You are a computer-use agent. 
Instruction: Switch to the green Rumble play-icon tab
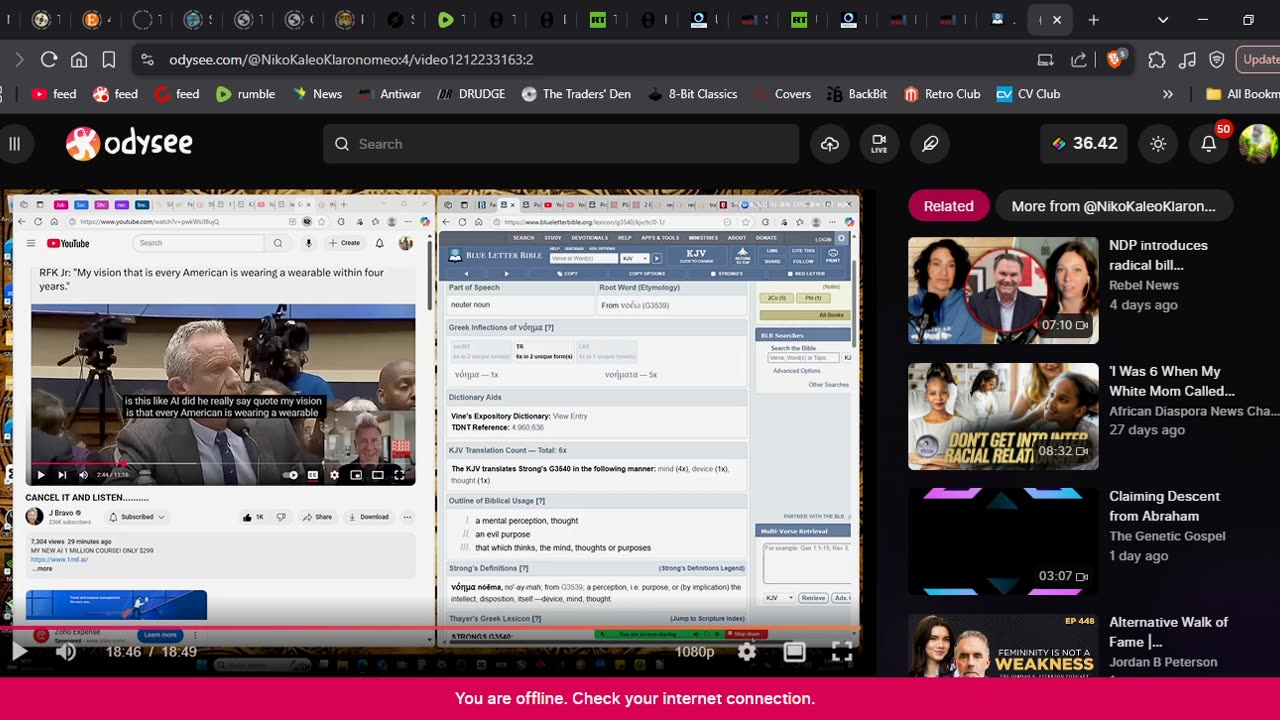[x=446, y=20]
